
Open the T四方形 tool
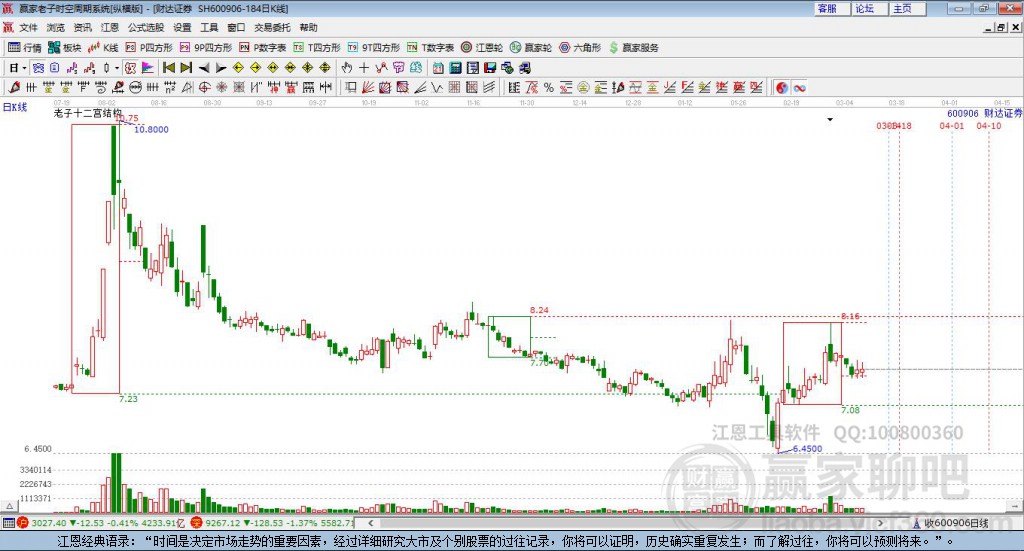[x=317, y=48]
